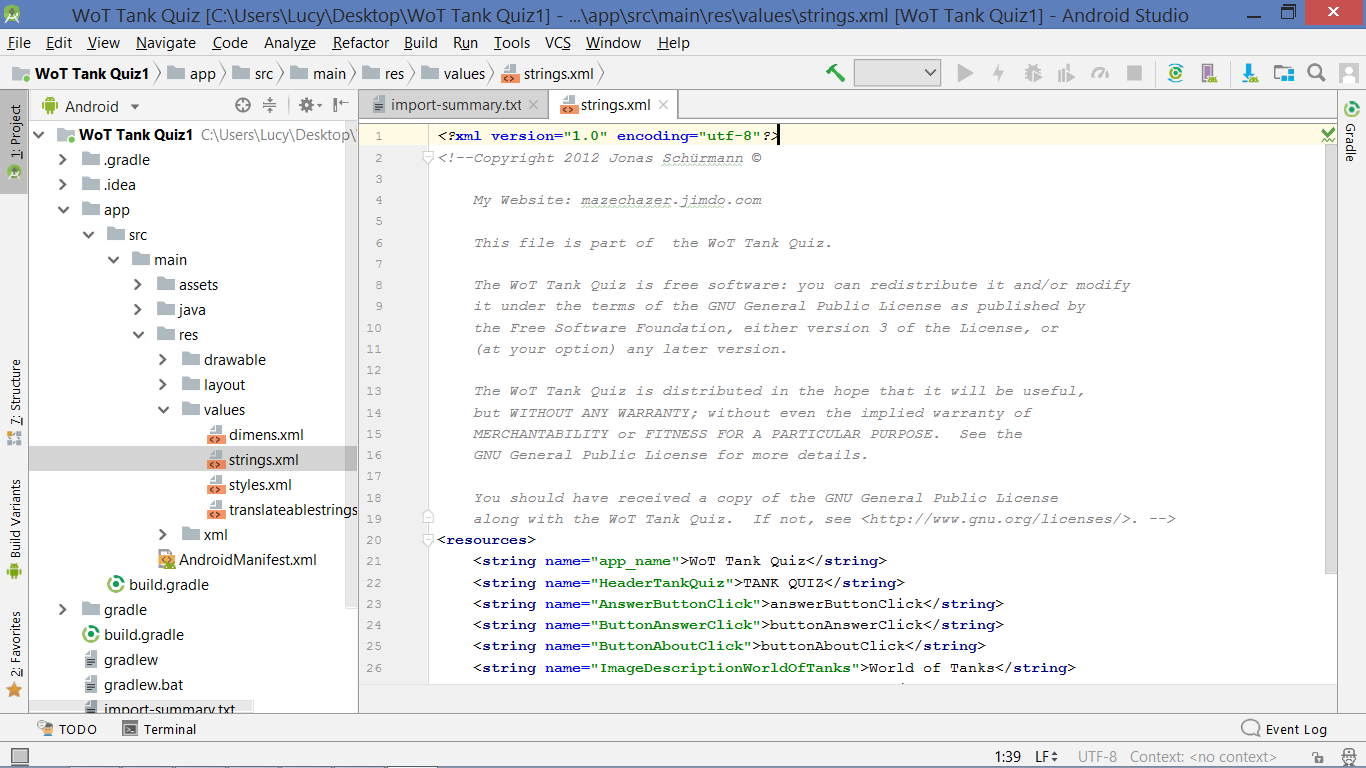Open the Terminal tool window
Viewport: 1366px width, 768px height.
(159, 729)
